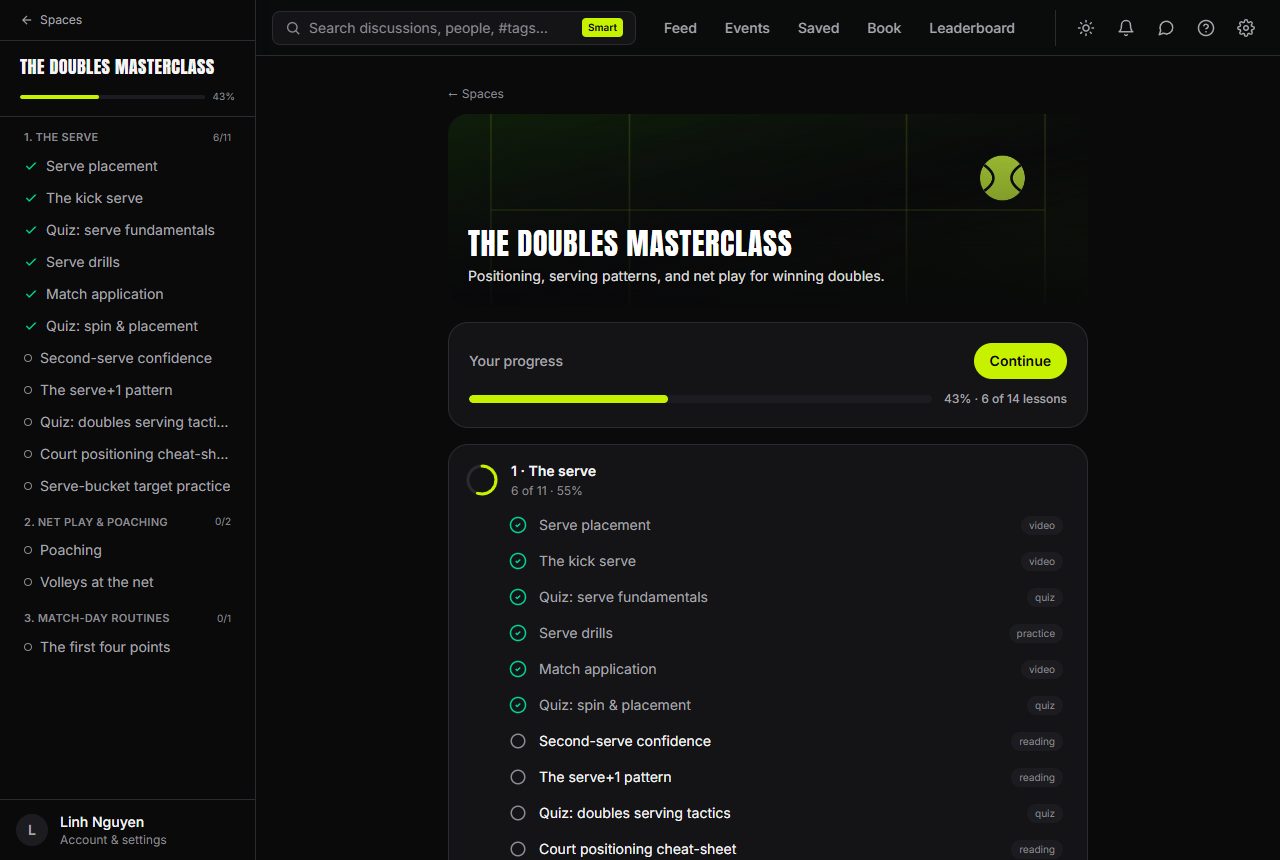The width and height of the screenshot is (1280, 860).
Task: Open Account & settings for Linh Nguyen
Action: click(x=127, y=830)
